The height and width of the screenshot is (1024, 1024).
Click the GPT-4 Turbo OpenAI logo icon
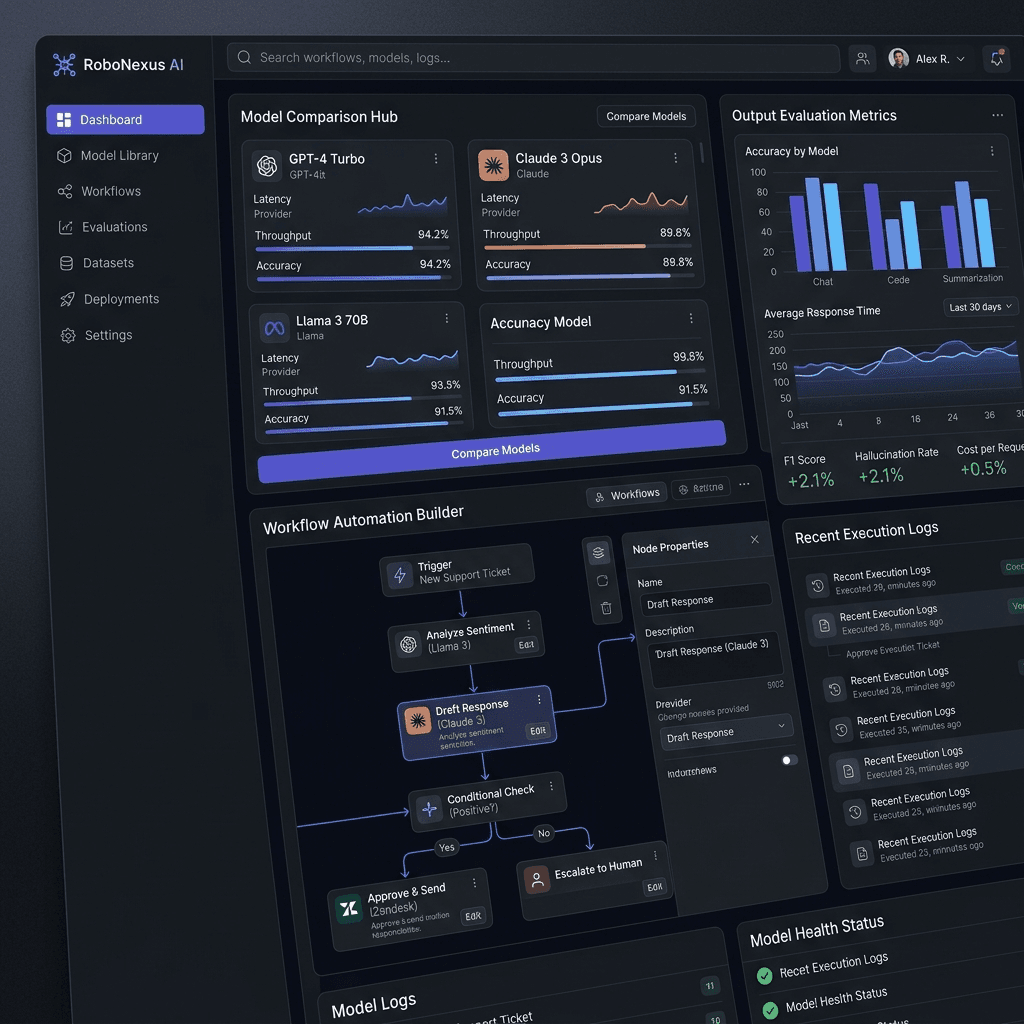[266, 166]
